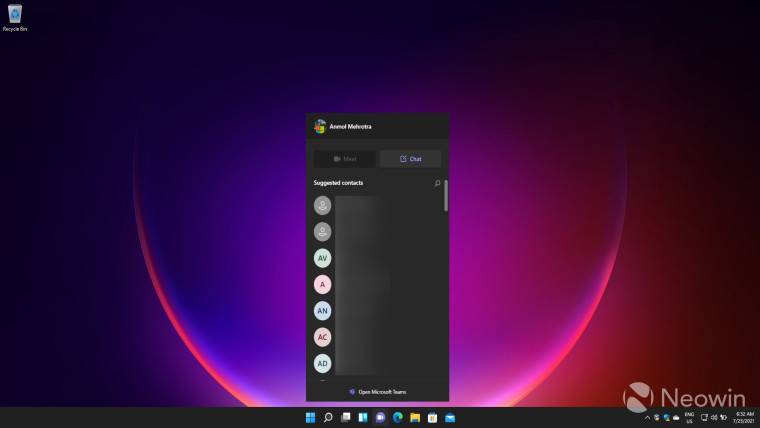Start a new conversation with Chat button
The height and width of the screenshot is (428, 760).
coord(410,159)
